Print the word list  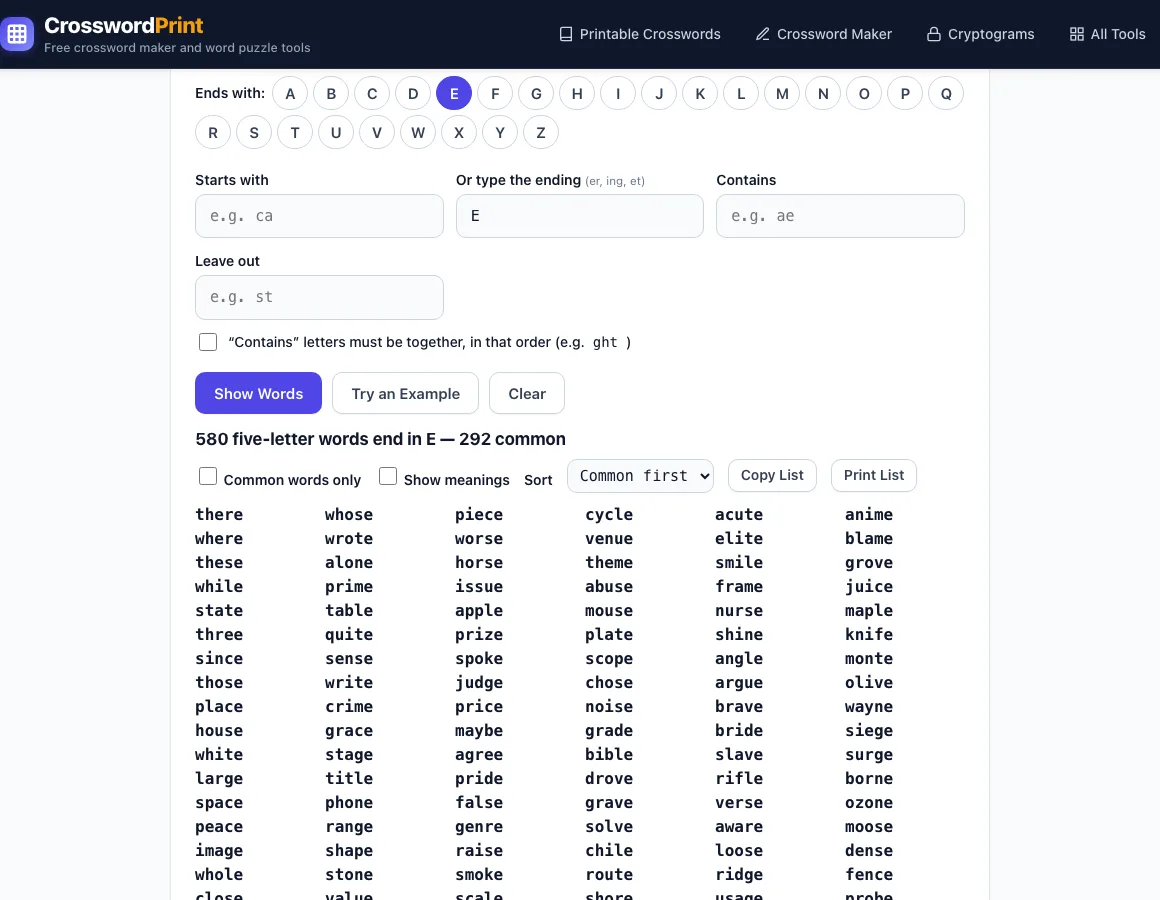(x=874, y=476)
